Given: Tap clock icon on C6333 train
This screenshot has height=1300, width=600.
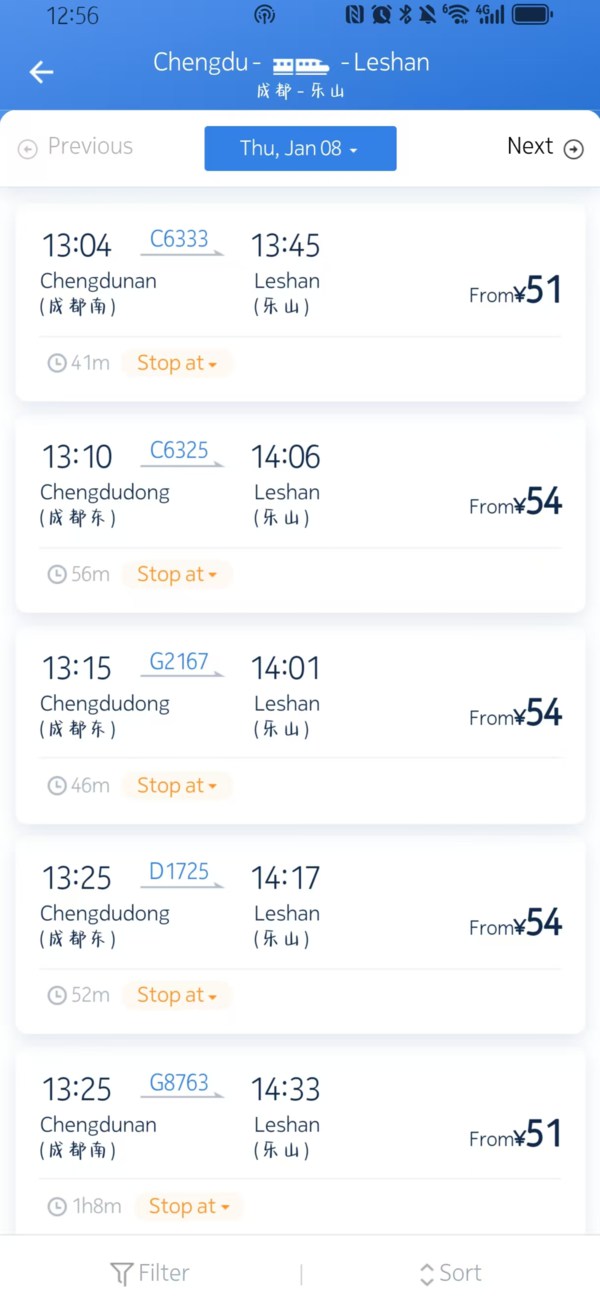Looking at the screenshot, I should click(x=57, y=363).
